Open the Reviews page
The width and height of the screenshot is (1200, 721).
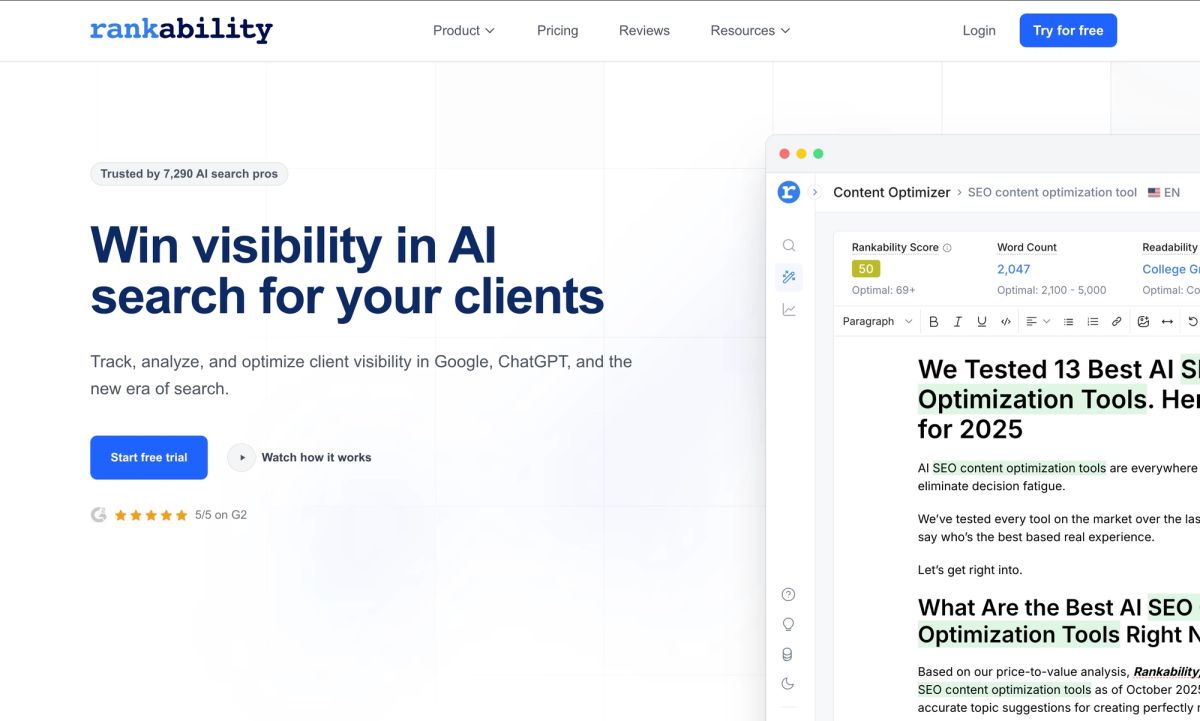coord(644,30)
